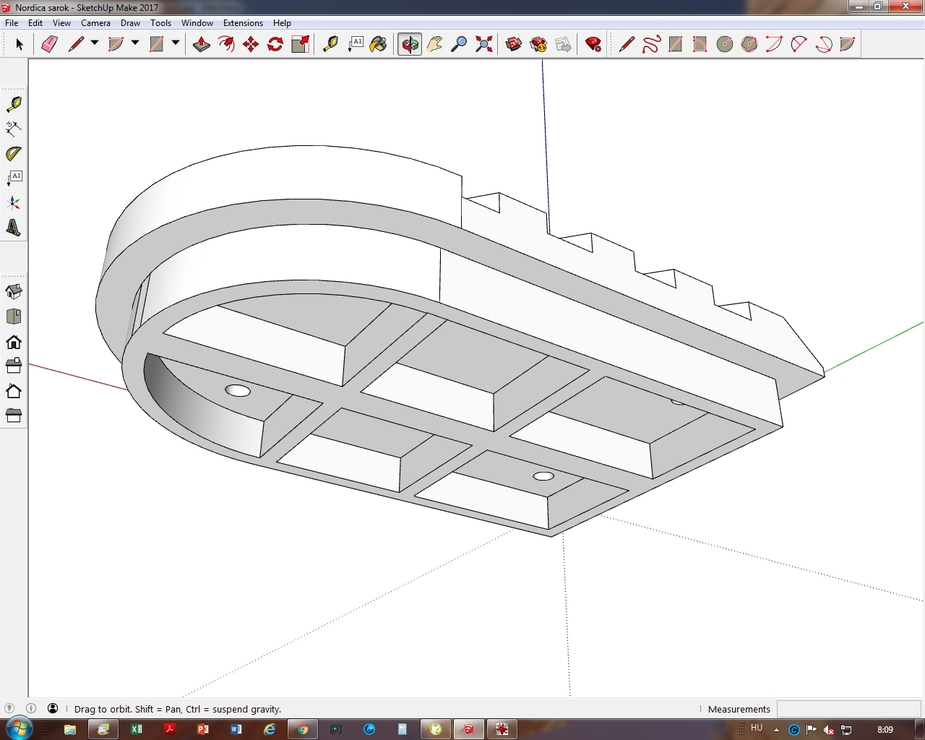Image resolution: width=925 pixels, height=740 pixels.
Task: Open the Camera menu
Action: (x=95, y=22)
